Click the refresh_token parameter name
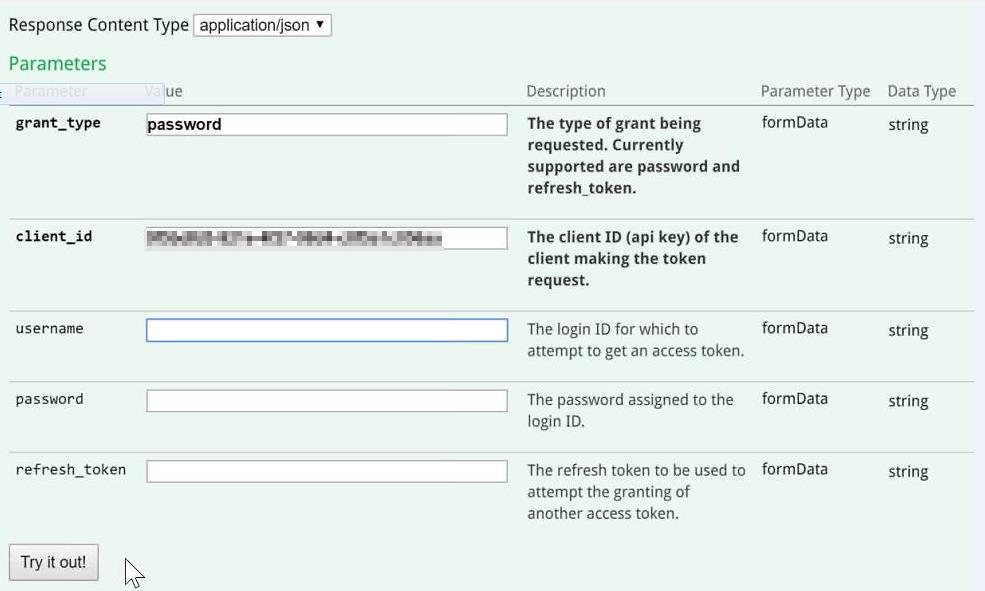The height and width of the screenshot is (591, 985). (71, 470)
